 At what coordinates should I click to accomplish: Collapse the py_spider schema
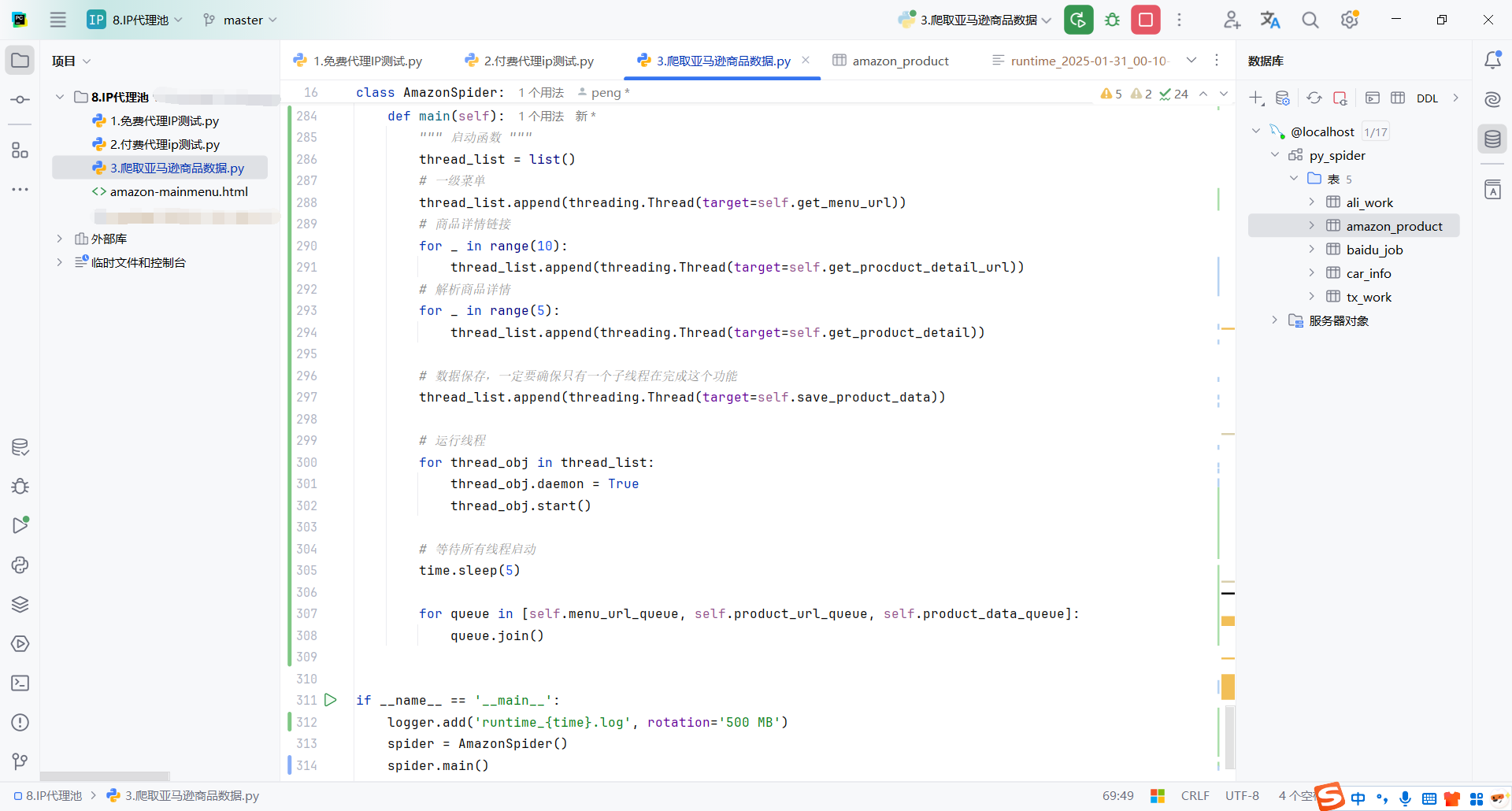(1275, 155)
